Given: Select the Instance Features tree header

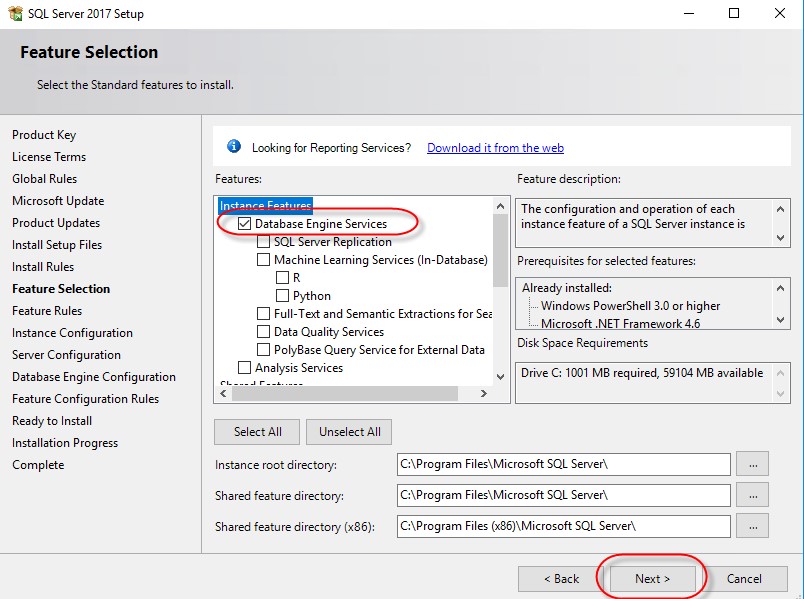Looking at the screenshot, I should pos(265,205).
